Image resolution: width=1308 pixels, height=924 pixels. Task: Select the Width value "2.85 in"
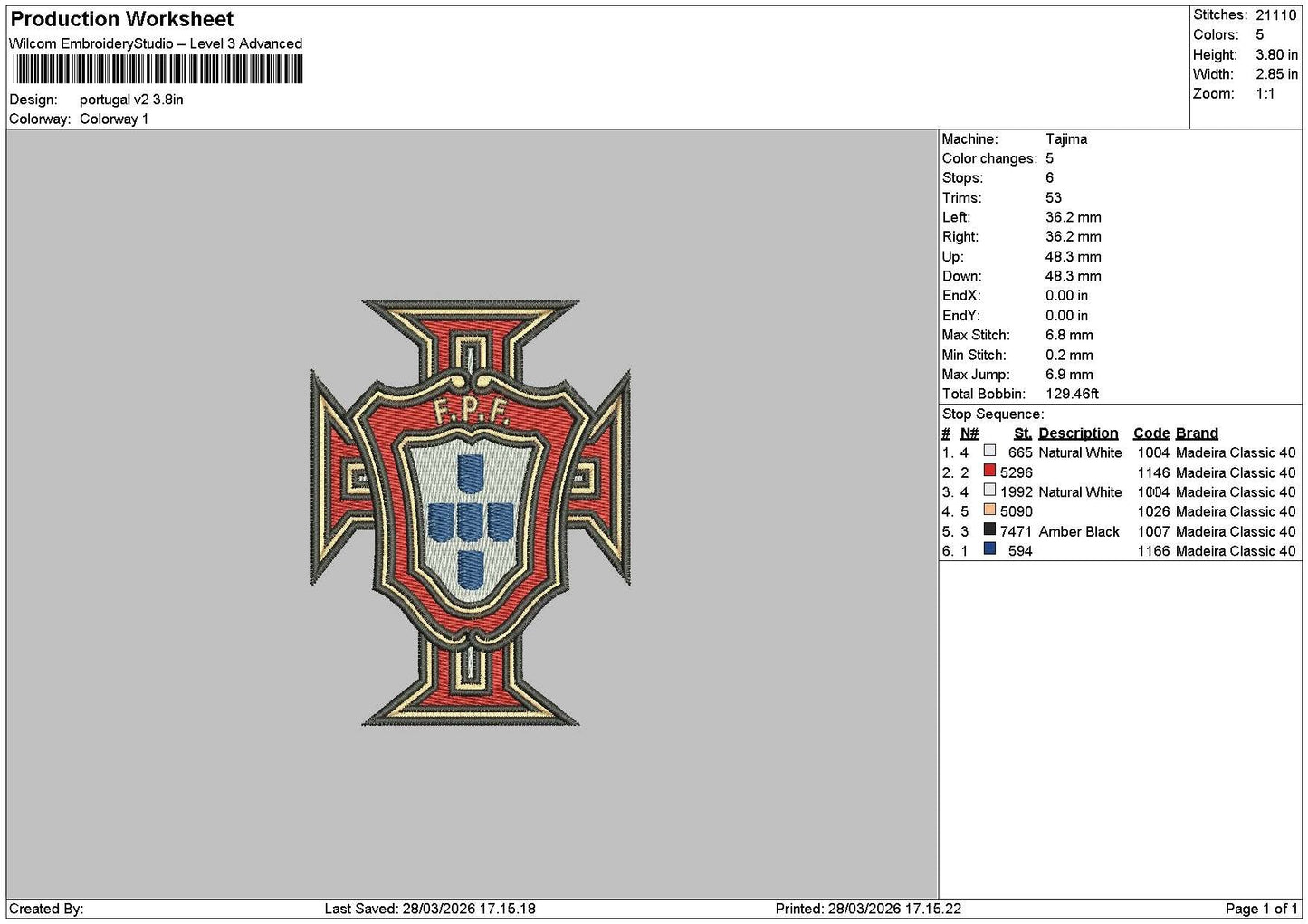1276,74
